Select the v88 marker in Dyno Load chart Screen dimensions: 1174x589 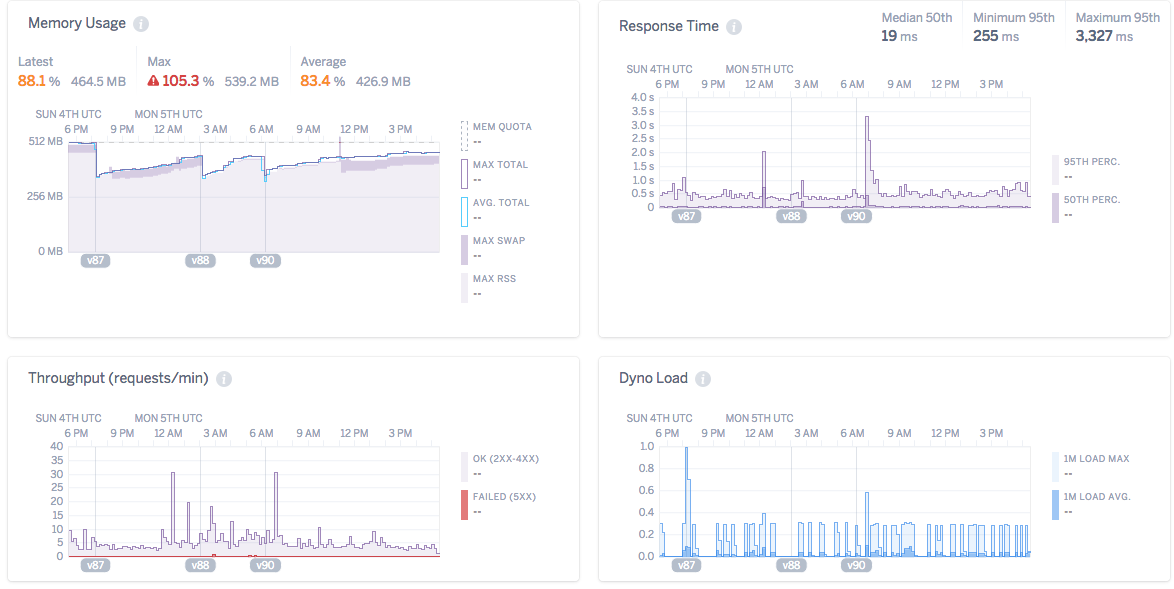pos(791,565)
